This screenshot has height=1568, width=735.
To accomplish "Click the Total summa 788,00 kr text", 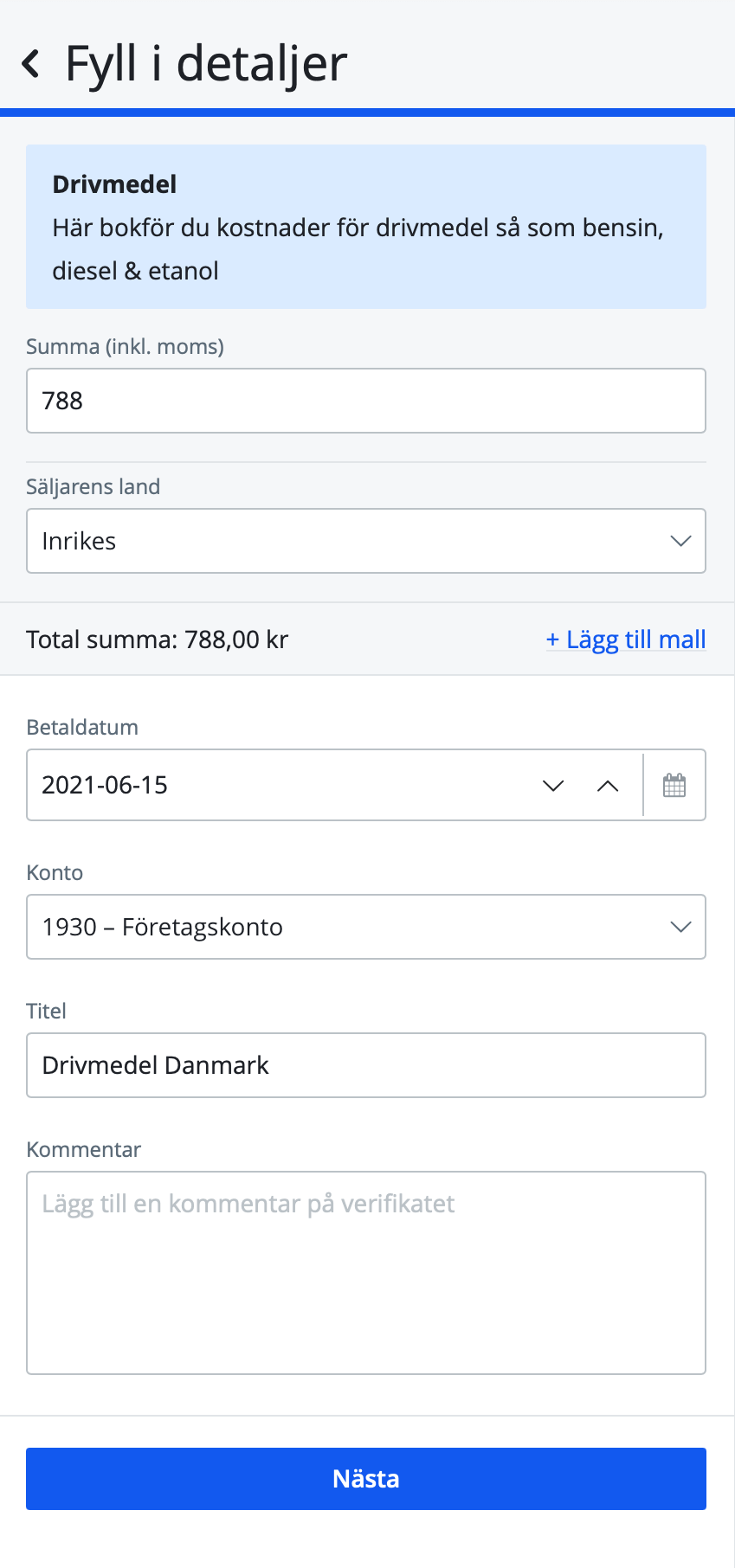I will click(157, 639).
